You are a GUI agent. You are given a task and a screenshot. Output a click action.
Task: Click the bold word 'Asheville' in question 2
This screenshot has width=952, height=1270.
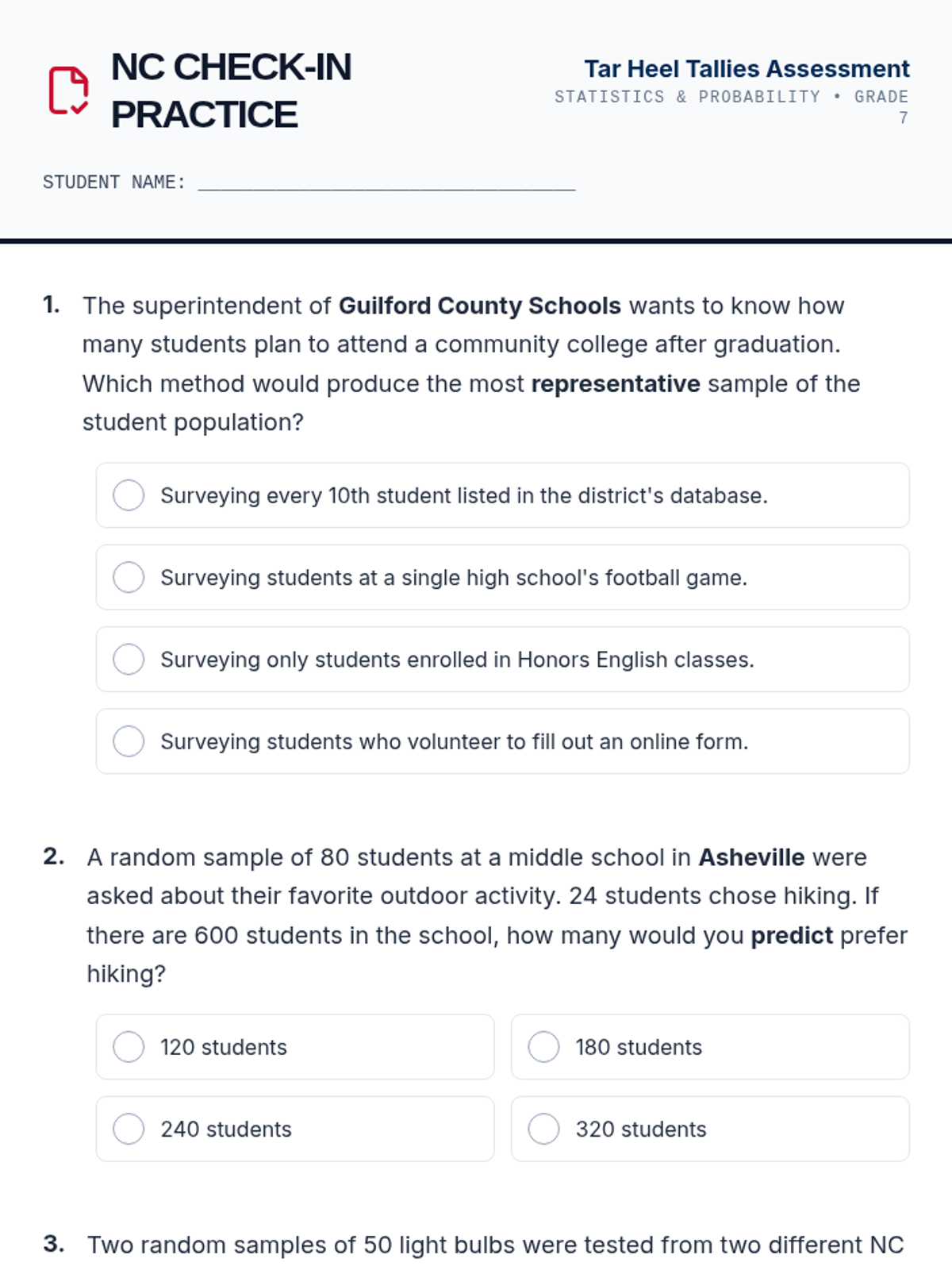tap(750, 857)
